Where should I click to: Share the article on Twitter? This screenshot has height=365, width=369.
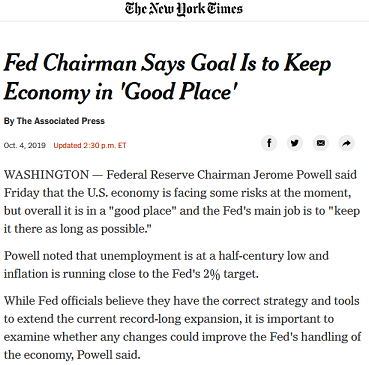pos(295,143)
